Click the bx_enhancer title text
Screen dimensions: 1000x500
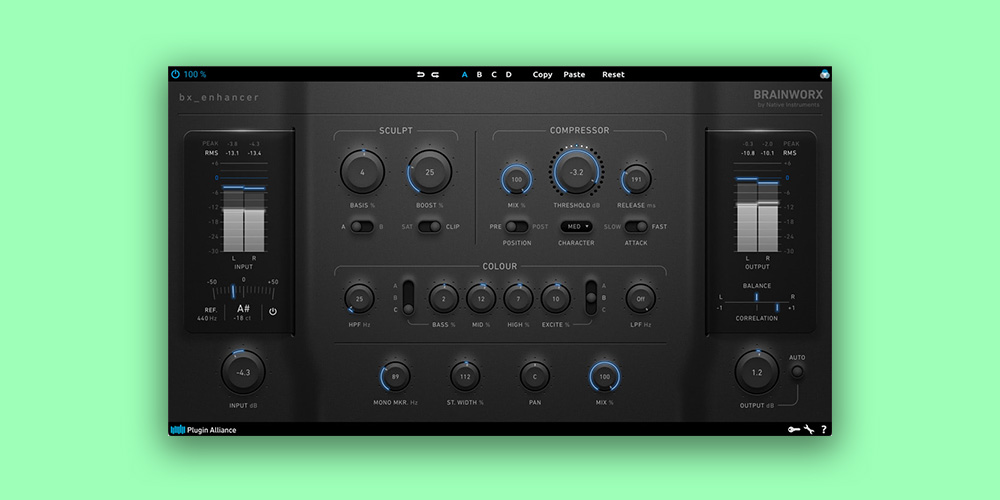coord(219,98)
